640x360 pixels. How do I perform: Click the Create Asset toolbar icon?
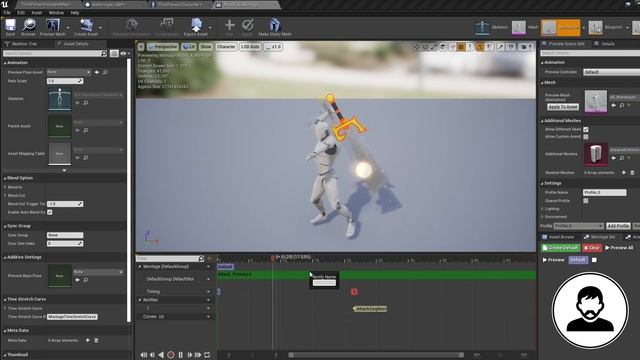tap(86, 25)
